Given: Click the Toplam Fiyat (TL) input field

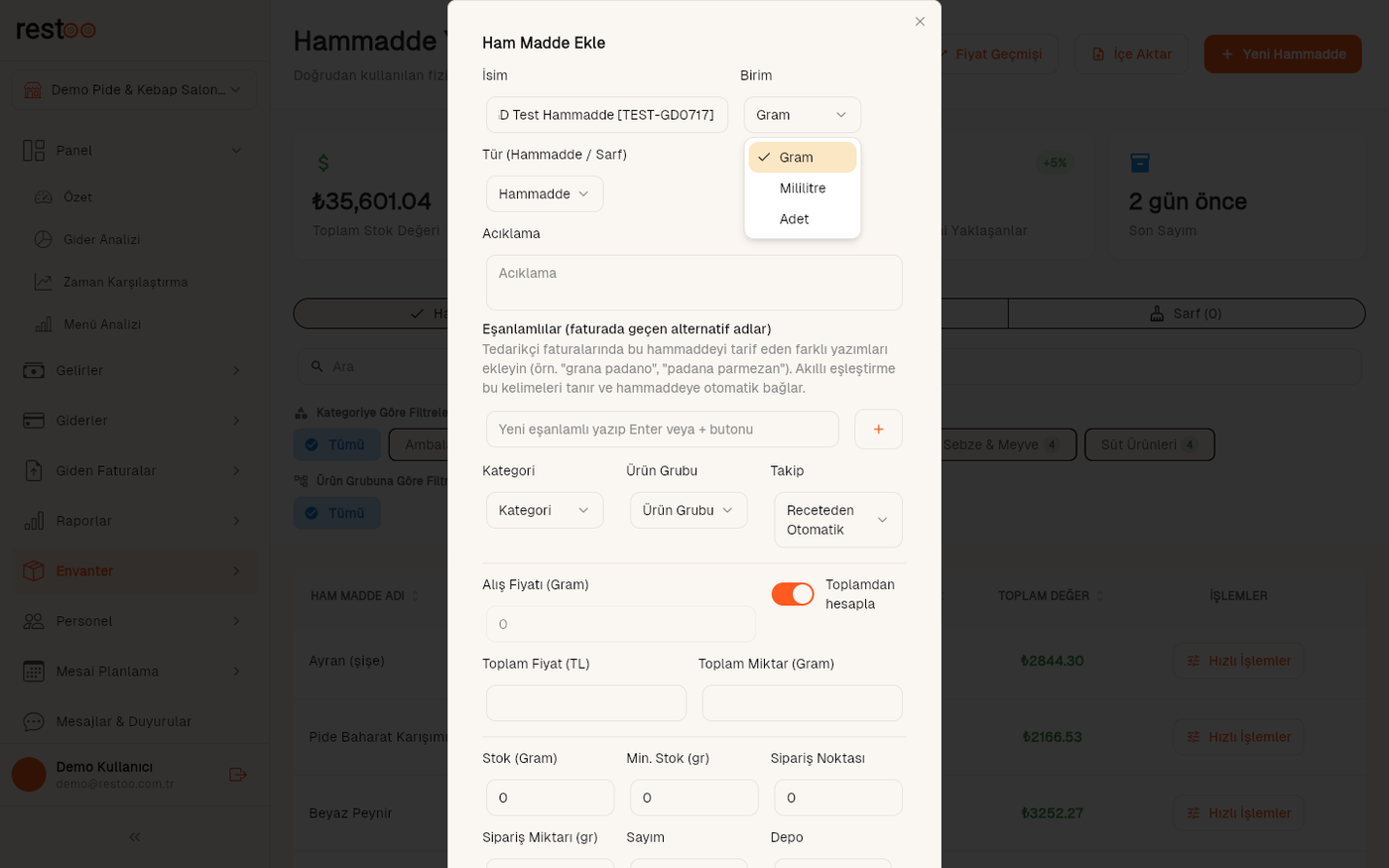Looking at the screenshot, I should [586, 703].
